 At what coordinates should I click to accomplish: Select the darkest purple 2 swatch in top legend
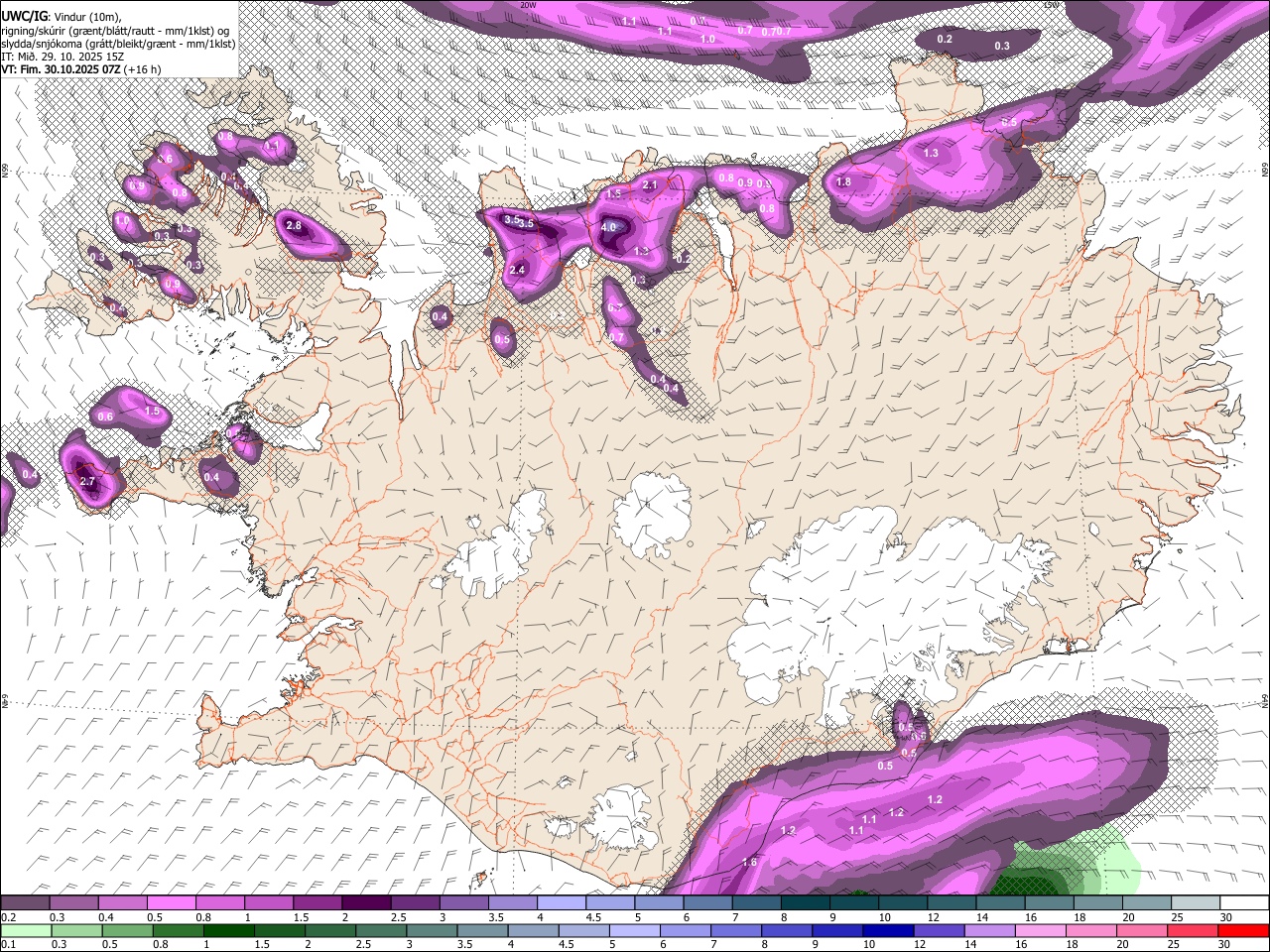[x=366, y=903]
